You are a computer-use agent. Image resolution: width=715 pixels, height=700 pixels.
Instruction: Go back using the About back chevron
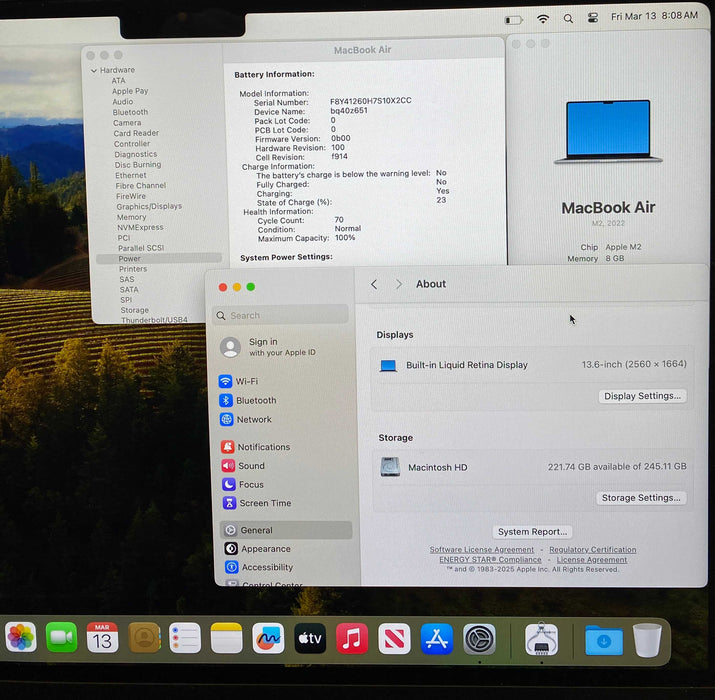[374, 285]
